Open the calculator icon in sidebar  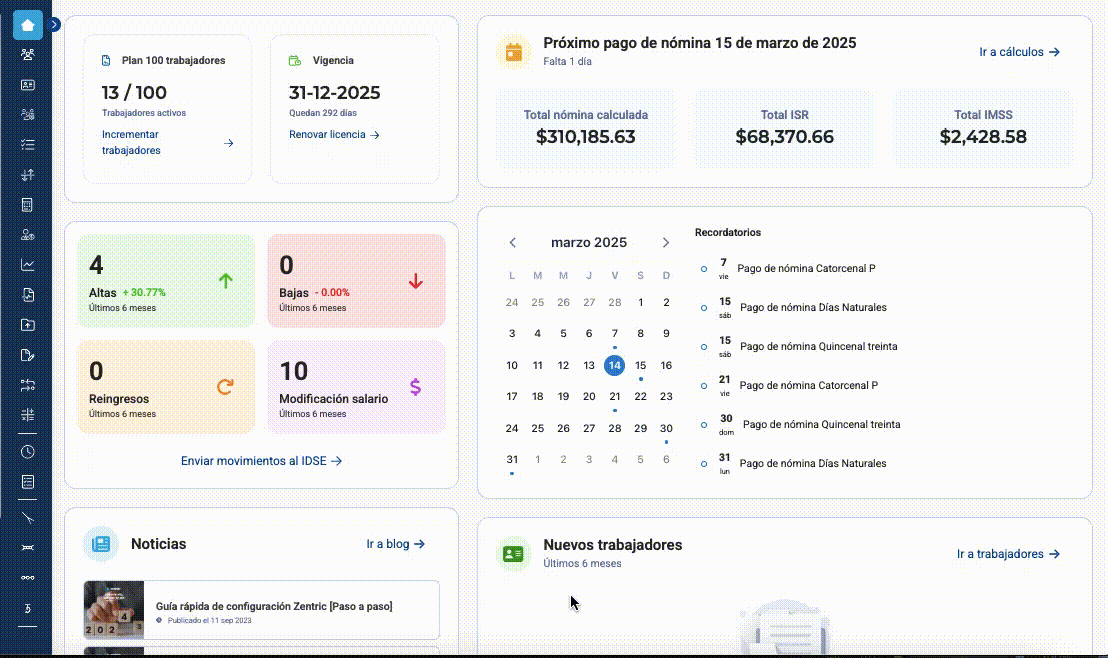point(28,205)
